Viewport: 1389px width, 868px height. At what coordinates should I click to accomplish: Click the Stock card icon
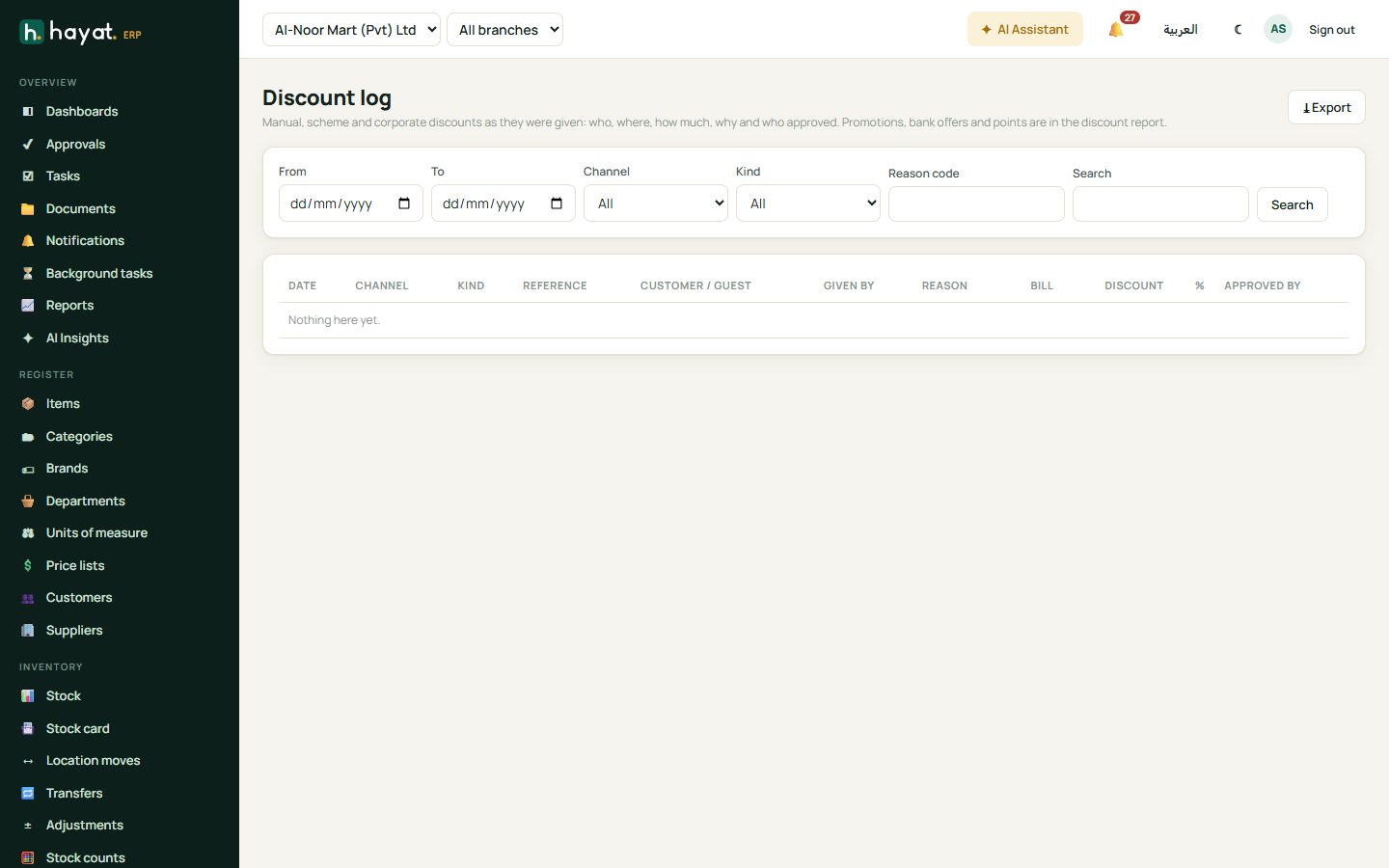point(28,729)
